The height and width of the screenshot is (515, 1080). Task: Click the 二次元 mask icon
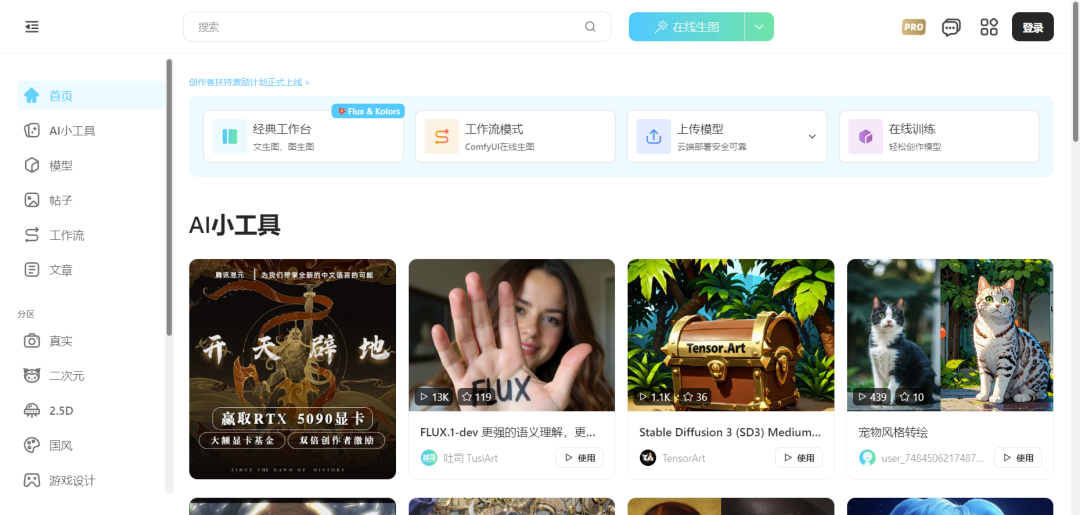(32, 375)
